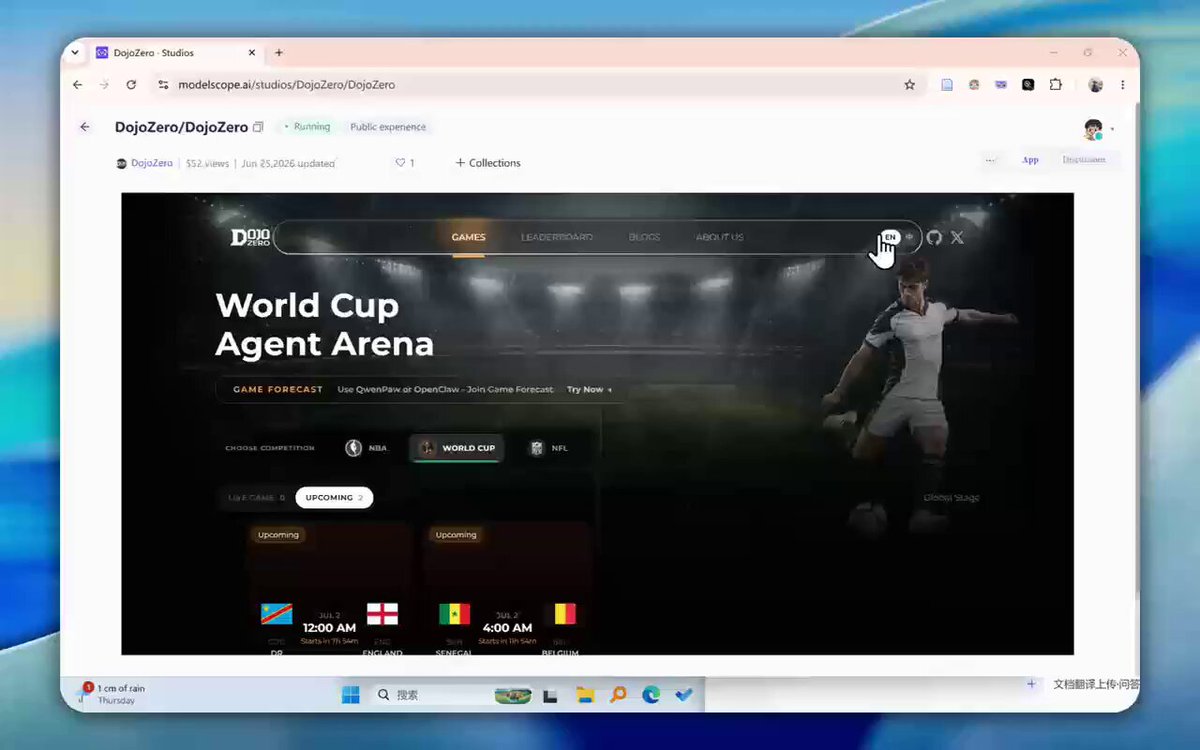Click the address bar URL

click(x=286, y=85)
